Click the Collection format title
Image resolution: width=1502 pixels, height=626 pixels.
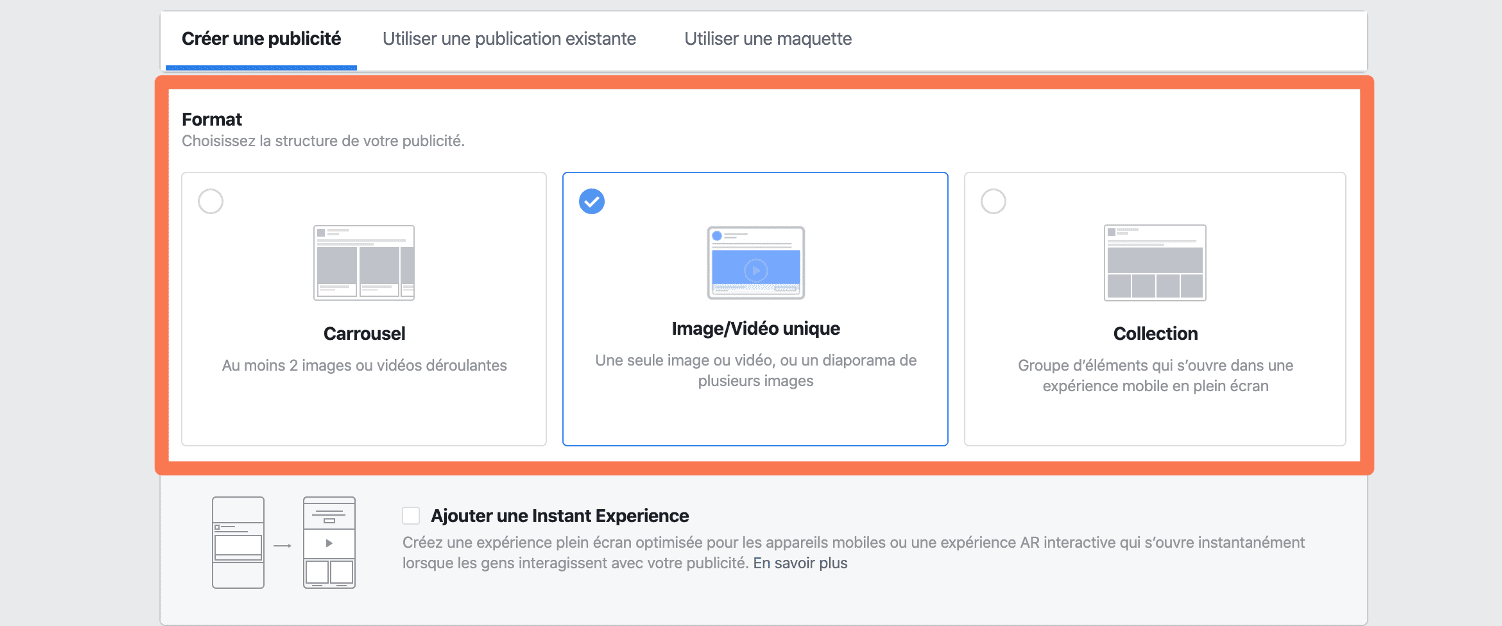coord(1155,334)
